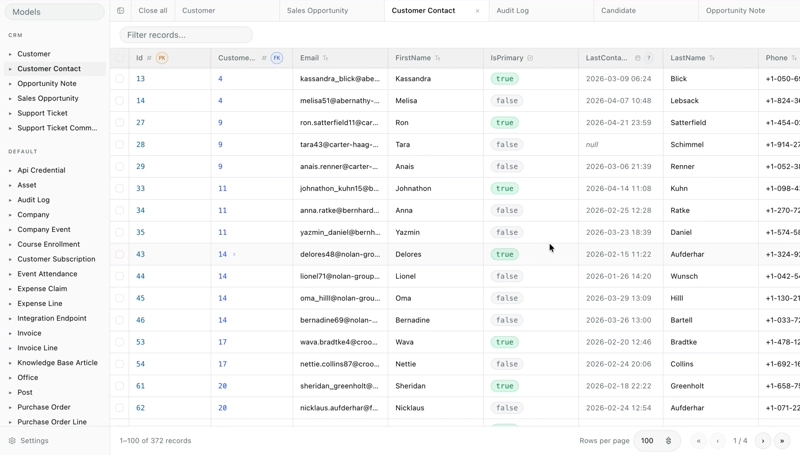Click the Close all button

point(153,10)
